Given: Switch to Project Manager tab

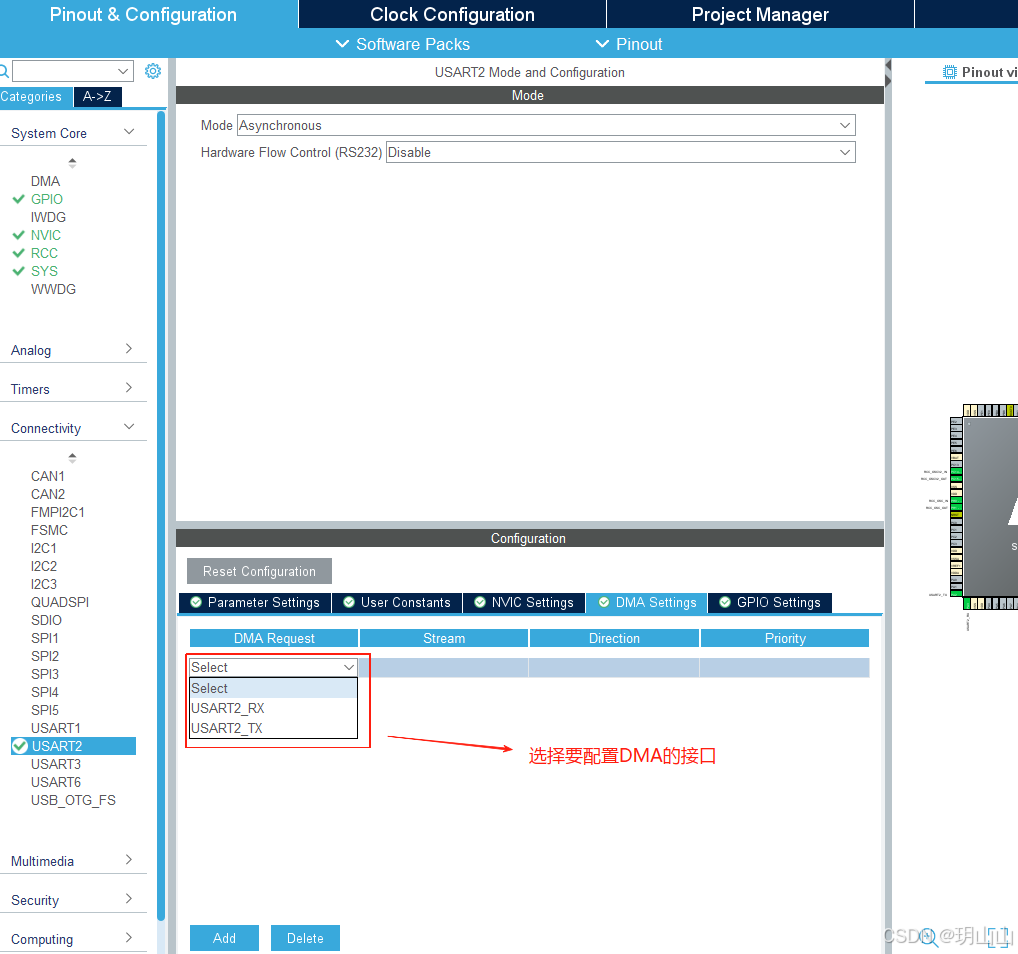Looking at the screenshot, I should [760, 14].
